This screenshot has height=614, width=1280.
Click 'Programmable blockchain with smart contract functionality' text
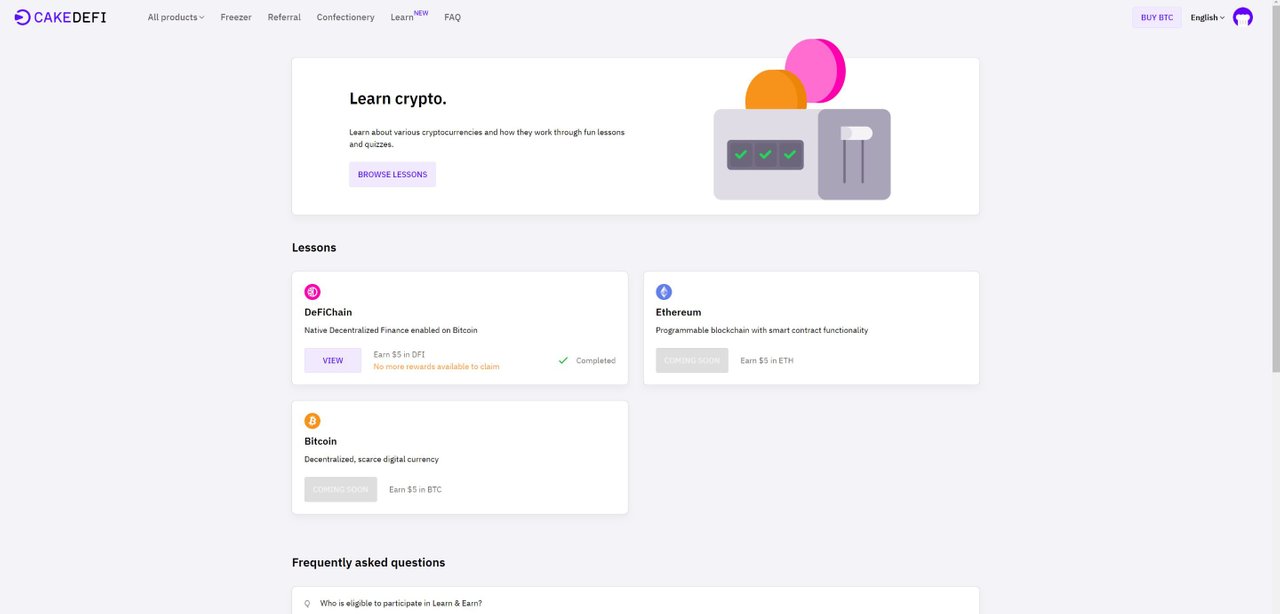point(762,330)
